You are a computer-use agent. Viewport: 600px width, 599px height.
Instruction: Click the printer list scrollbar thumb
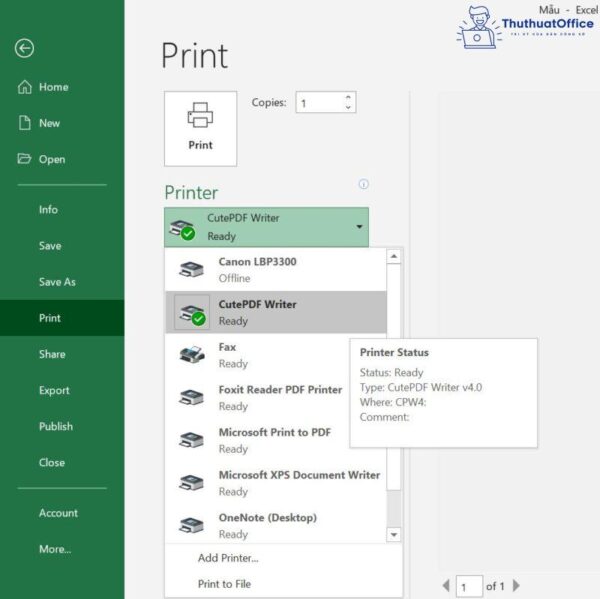point(394,377)
